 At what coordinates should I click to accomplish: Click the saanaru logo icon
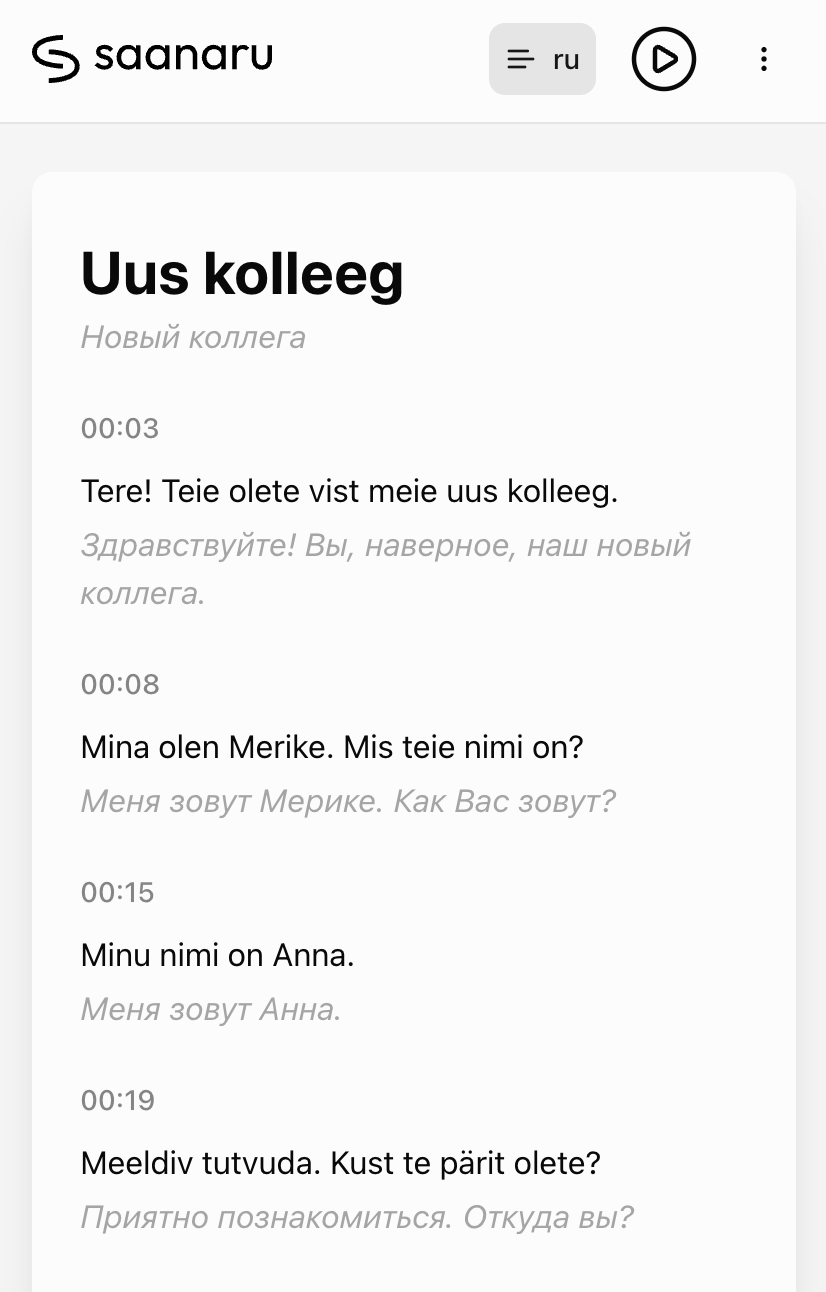56,58
